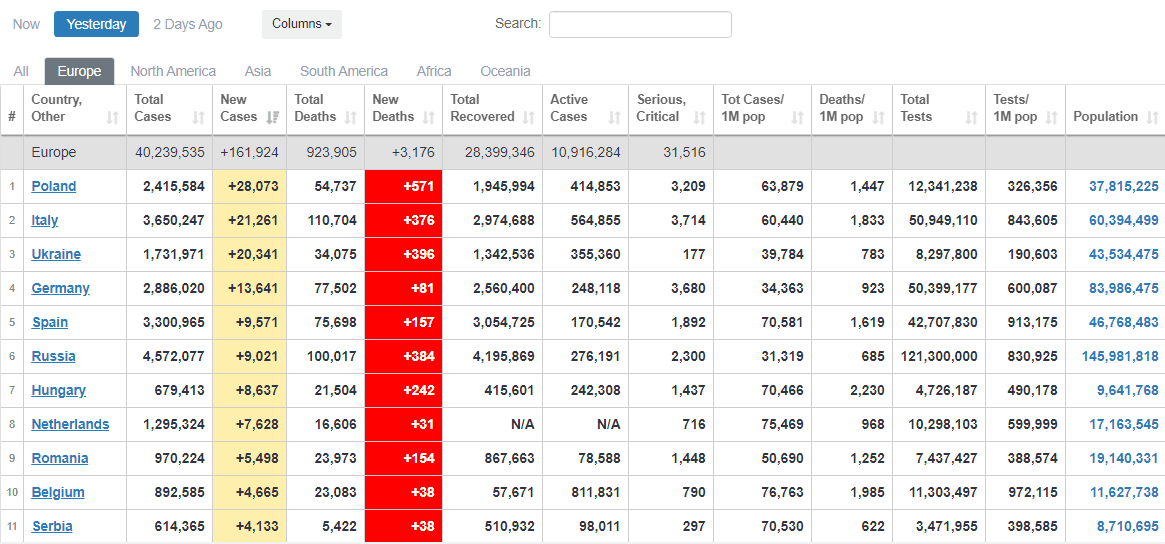1165x544 pixels.
Task: Click the New Cases sort arrow icon
Action: coord(273,117)
